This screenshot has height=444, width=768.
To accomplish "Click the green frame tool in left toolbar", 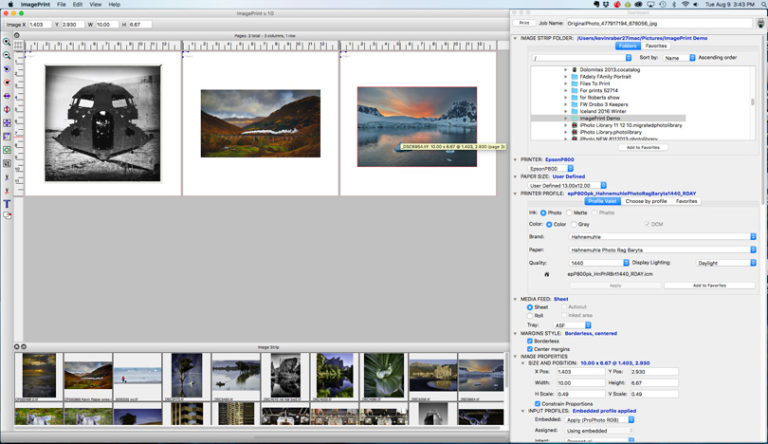I will [7, 150].
